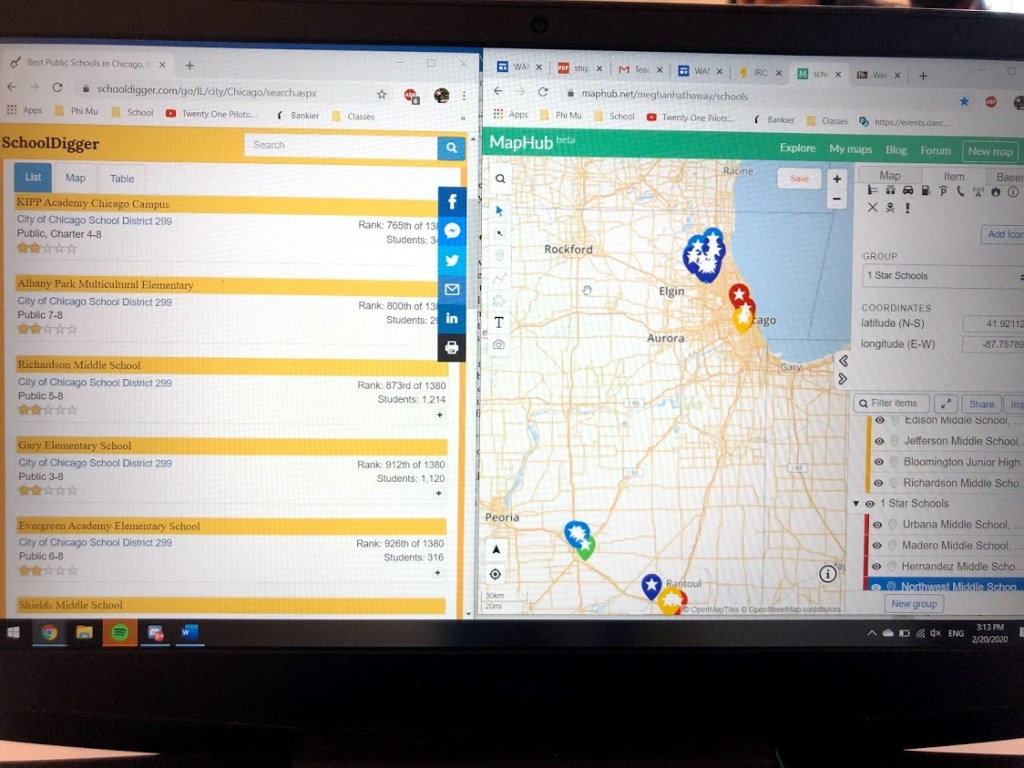Collapse the 1 Star Schools group arrow

tap(857, 504)
